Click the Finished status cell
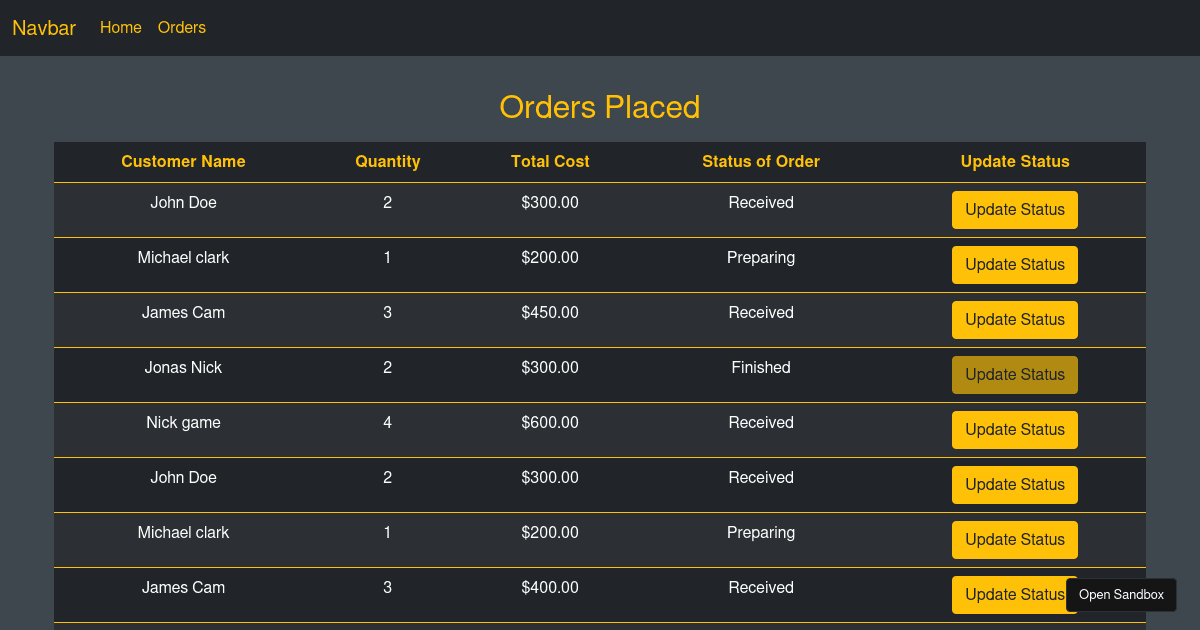Image resolution: width=1200 pixels, height=630 pixels. pos(761,368)
